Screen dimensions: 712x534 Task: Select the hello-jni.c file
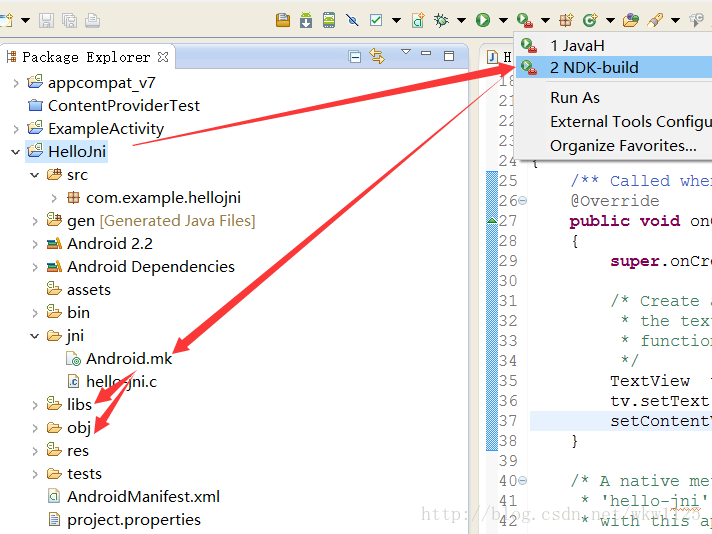click(x=112, y=382)
